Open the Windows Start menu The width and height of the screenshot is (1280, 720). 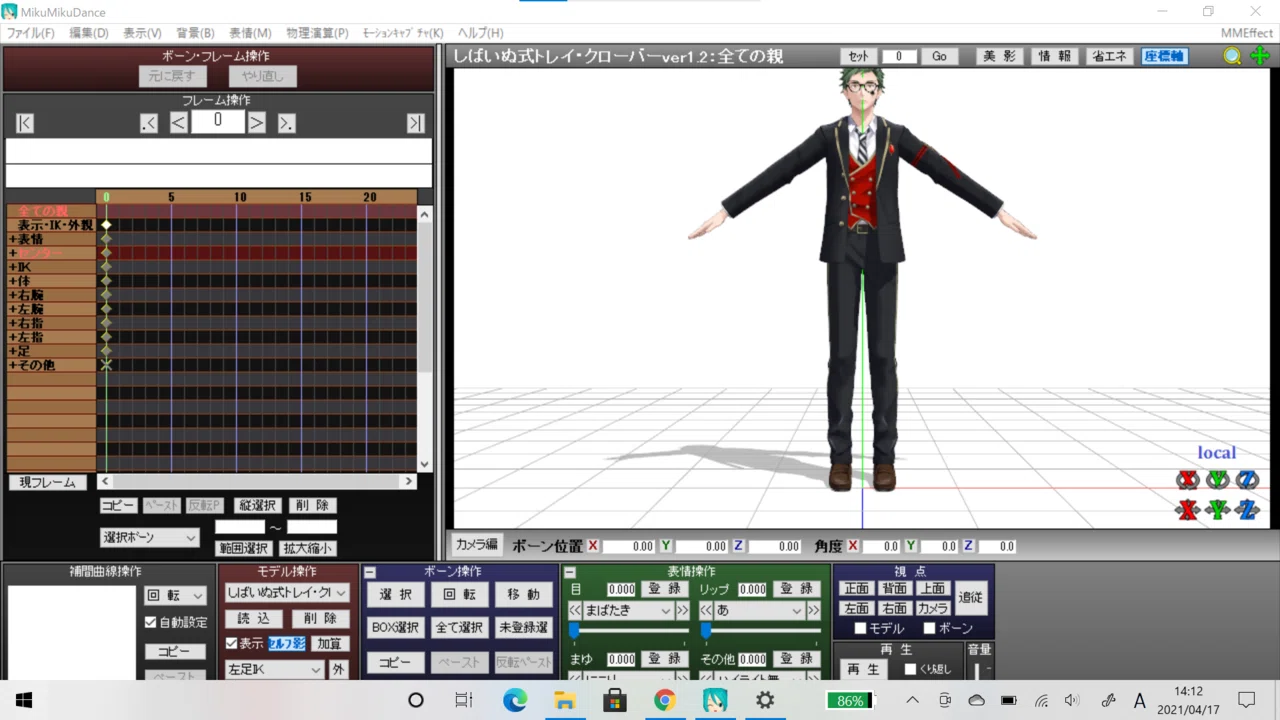pyautogui.click(x=24, y=700)
